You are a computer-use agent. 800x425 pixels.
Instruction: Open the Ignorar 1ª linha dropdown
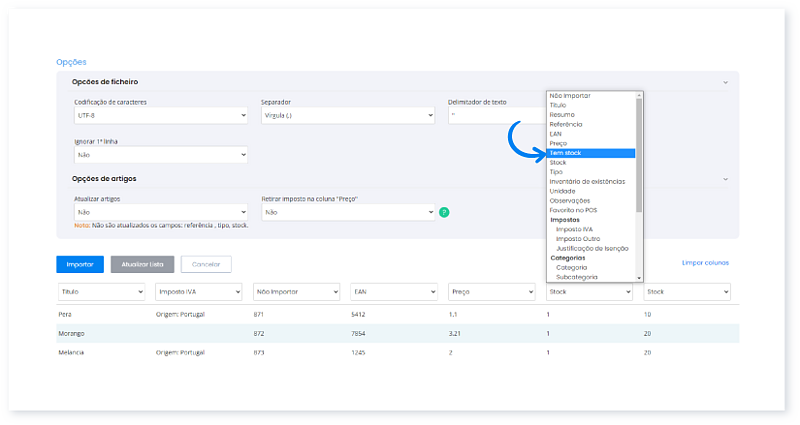(160, 155)
